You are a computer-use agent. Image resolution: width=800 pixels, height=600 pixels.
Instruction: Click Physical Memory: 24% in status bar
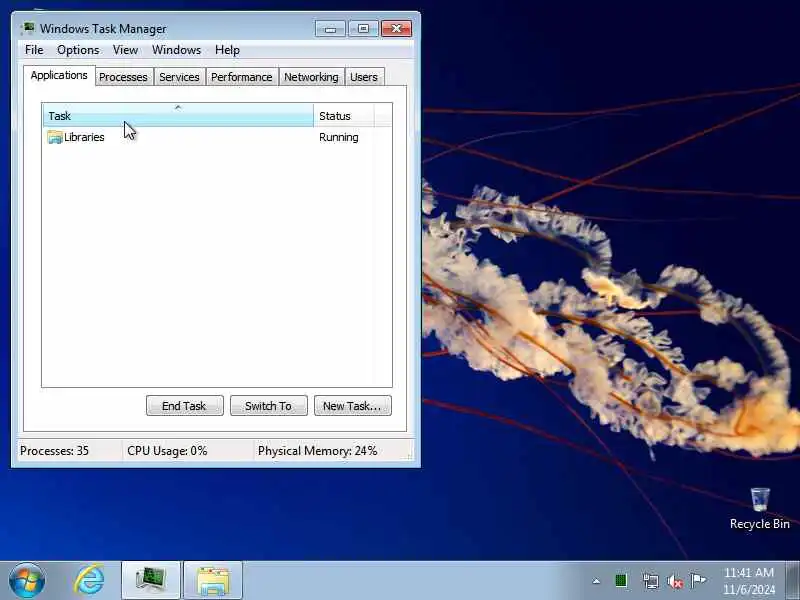tap(317, 451)
